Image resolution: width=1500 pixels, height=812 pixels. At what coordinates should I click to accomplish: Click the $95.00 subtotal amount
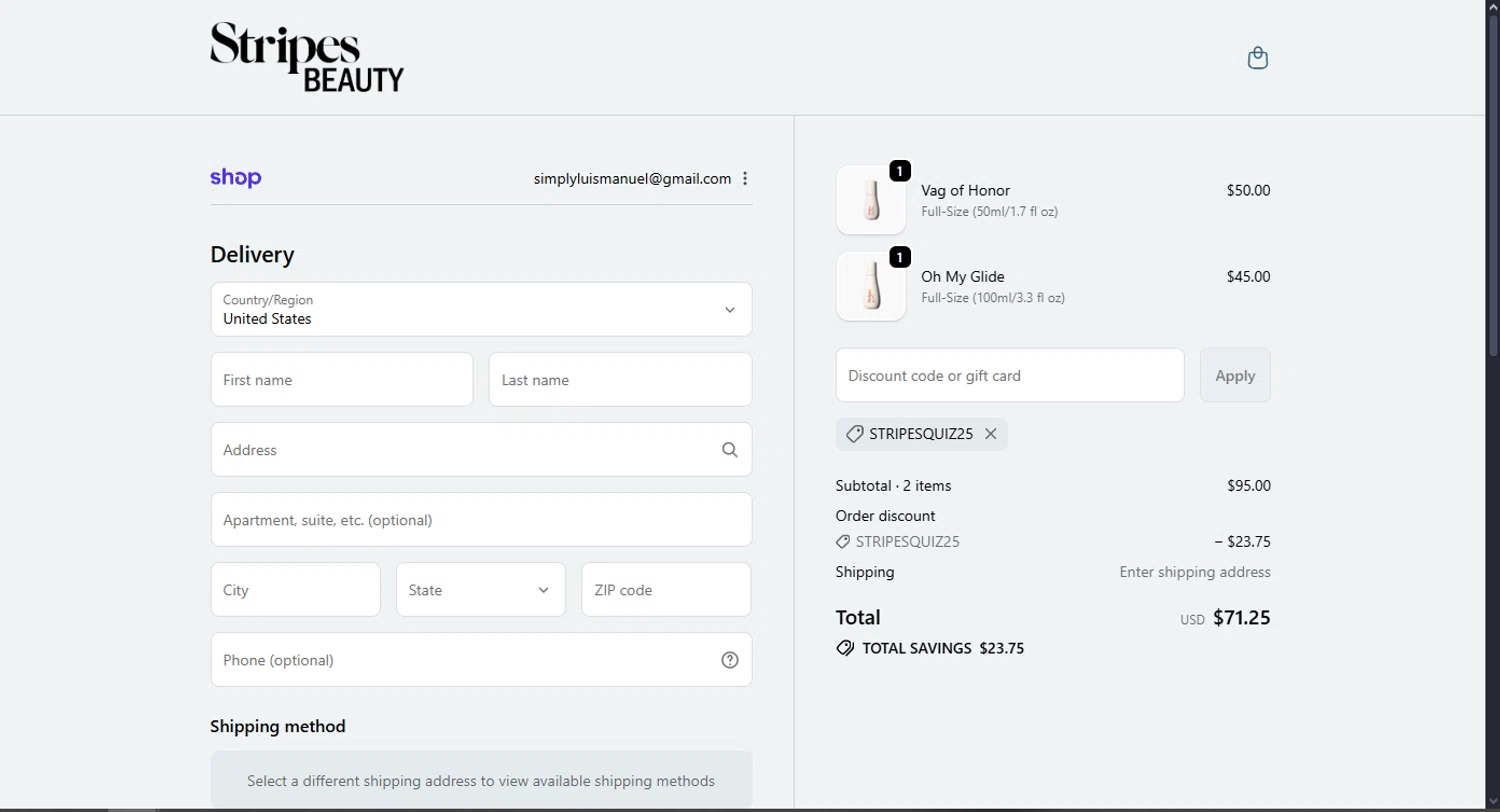click(1249, 486)
